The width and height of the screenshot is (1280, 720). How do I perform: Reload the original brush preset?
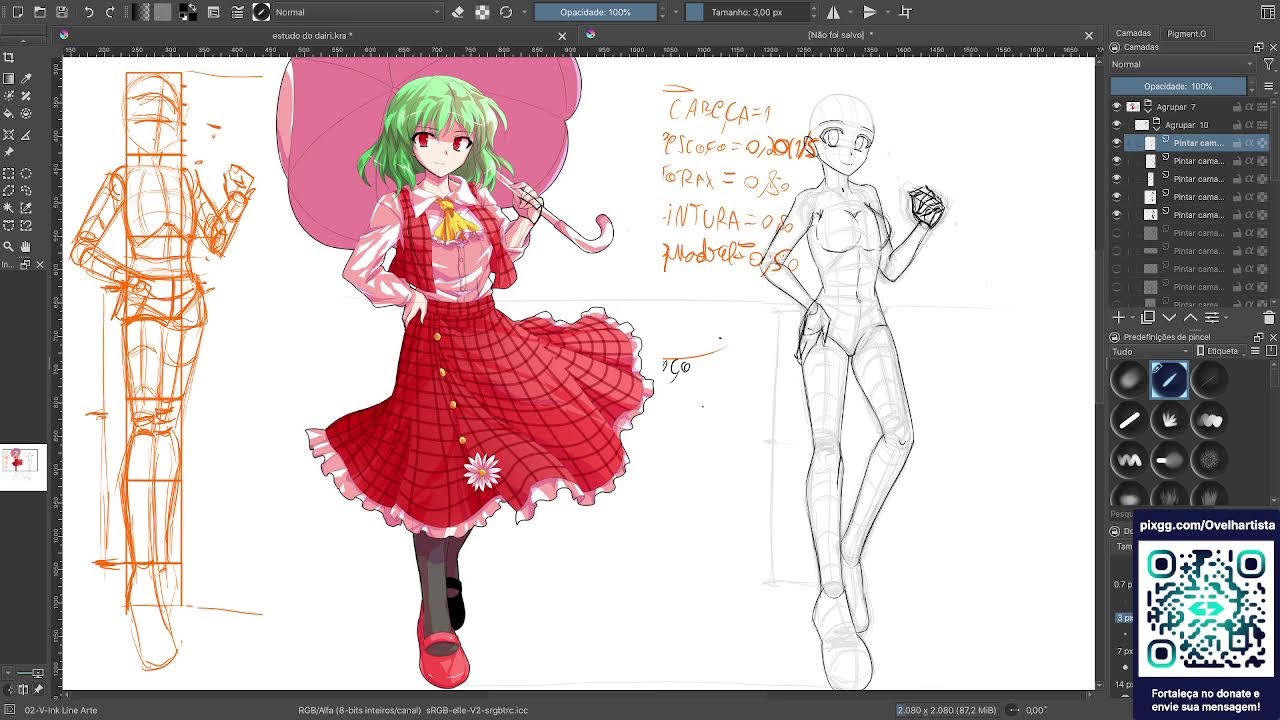coord(506,12)
